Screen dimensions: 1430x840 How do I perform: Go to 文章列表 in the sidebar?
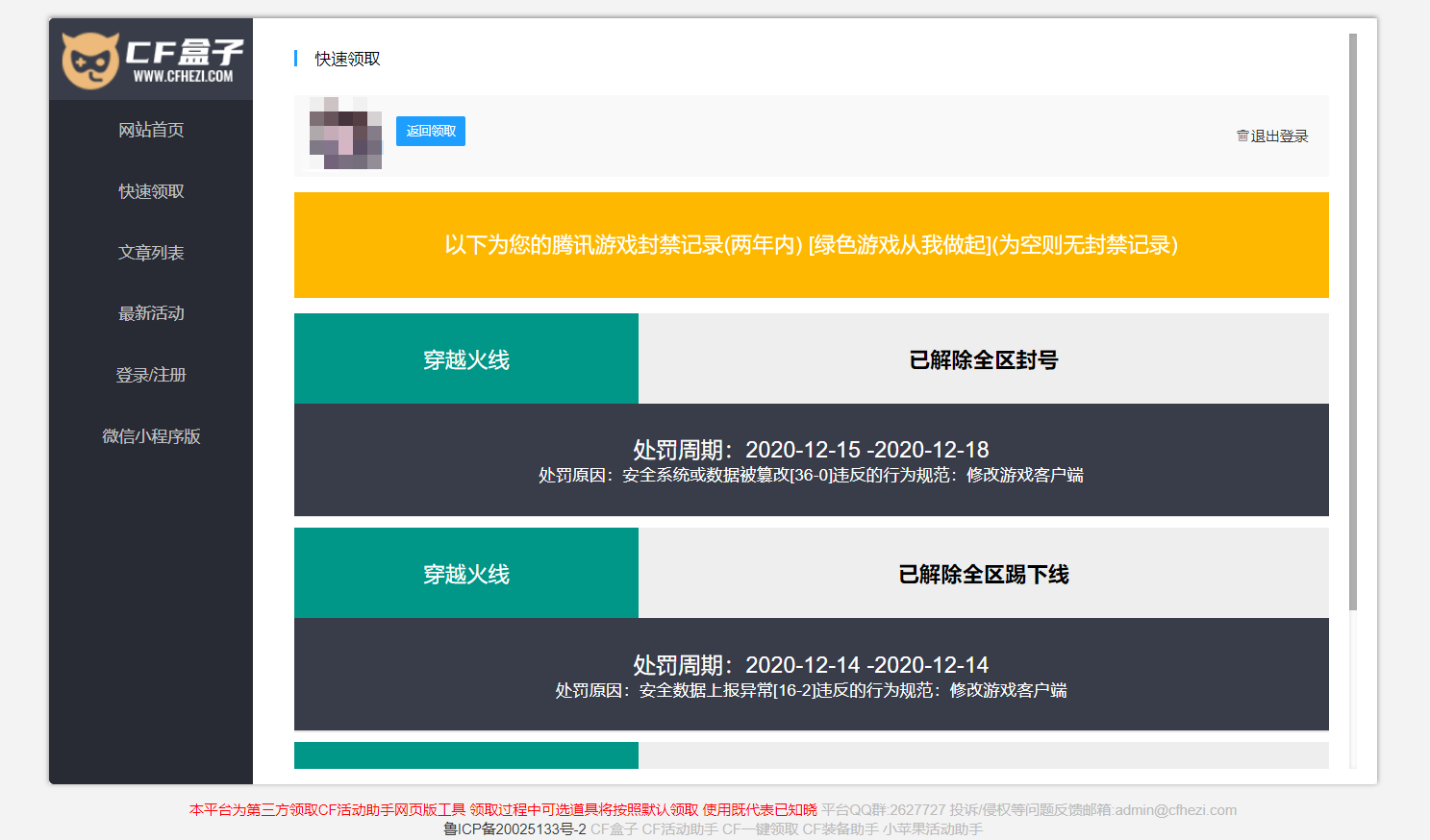151,253
